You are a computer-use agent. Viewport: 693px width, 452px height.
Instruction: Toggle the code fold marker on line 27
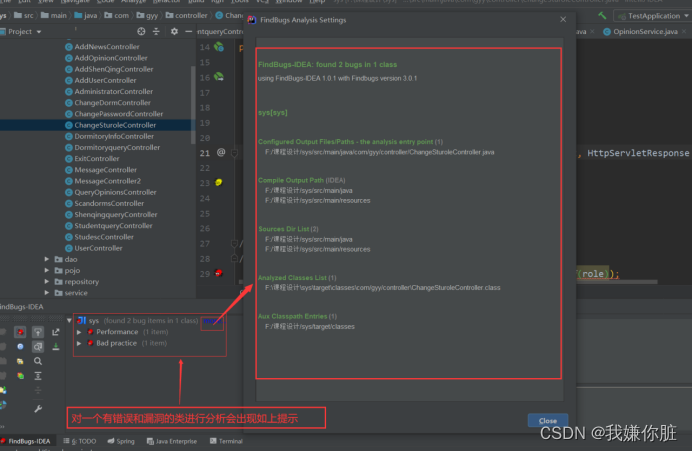pos(235,243)
